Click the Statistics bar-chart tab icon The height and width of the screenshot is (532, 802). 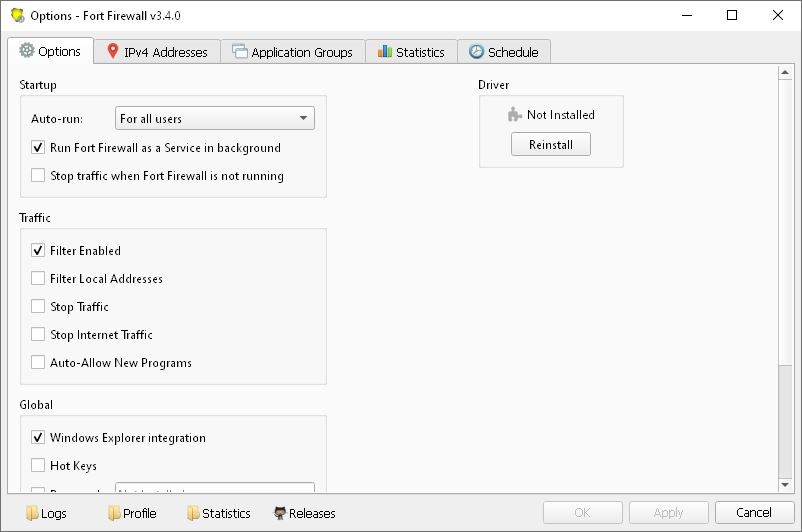click(x=385, y=52)
